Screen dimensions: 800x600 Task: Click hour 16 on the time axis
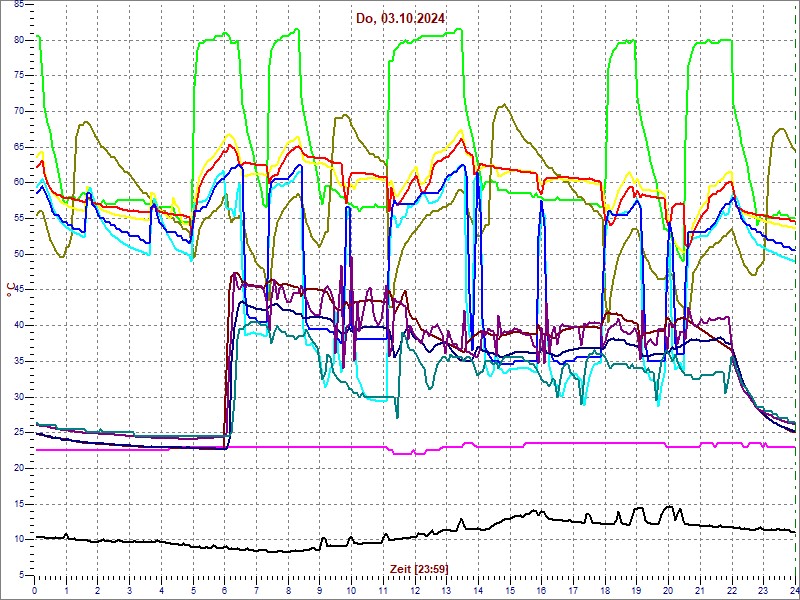541,590
